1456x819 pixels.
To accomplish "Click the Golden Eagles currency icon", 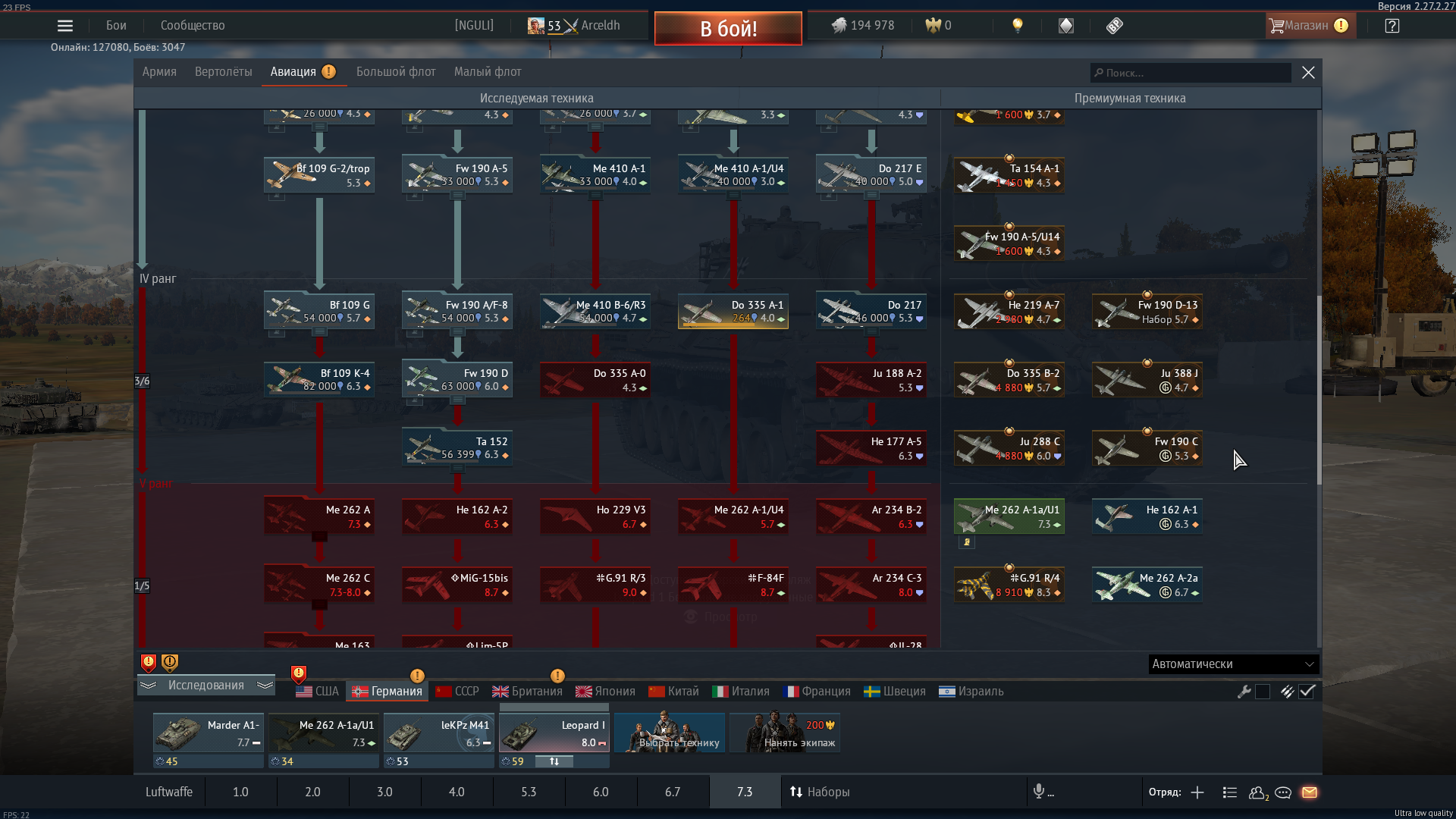I will [933, 26].
